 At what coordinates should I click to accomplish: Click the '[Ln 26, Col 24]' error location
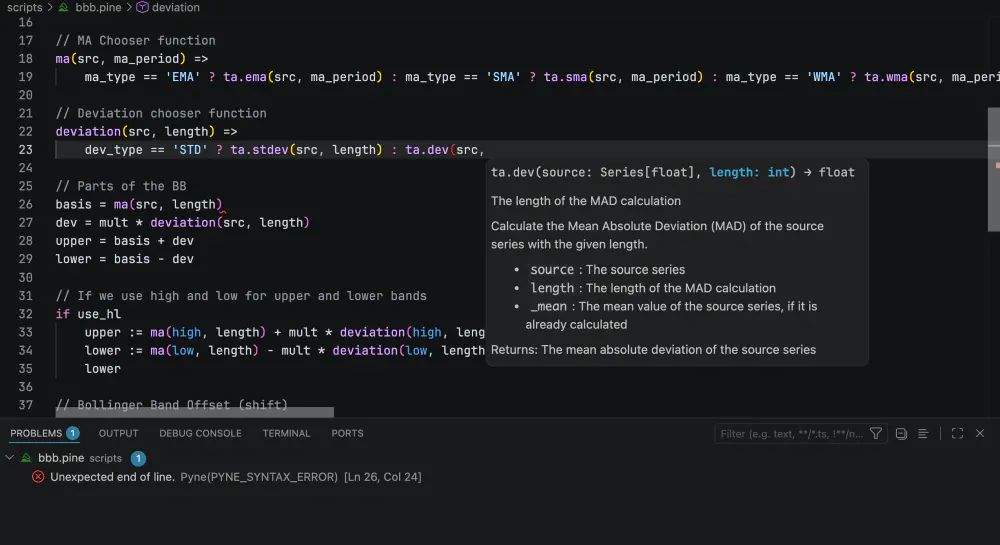383,477
